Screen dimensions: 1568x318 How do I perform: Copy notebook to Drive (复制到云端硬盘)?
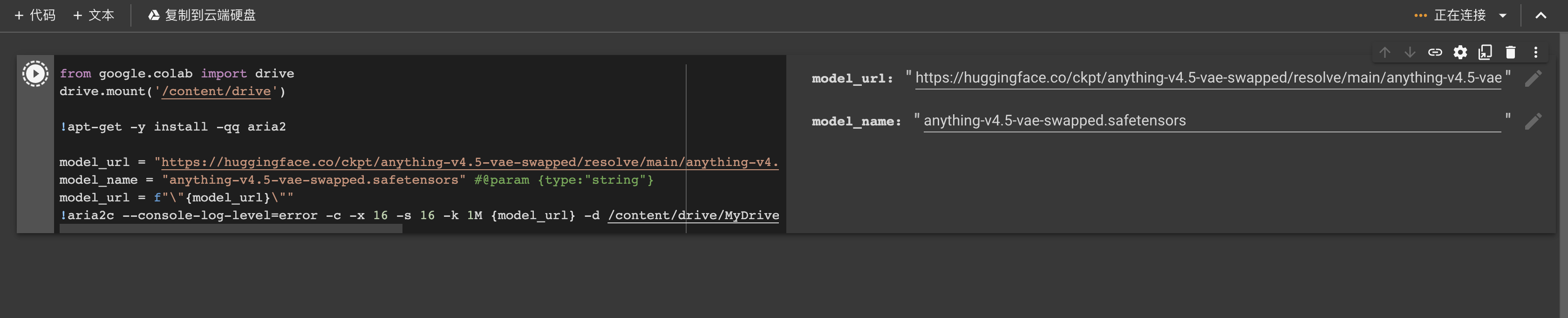tap(202, 15)
